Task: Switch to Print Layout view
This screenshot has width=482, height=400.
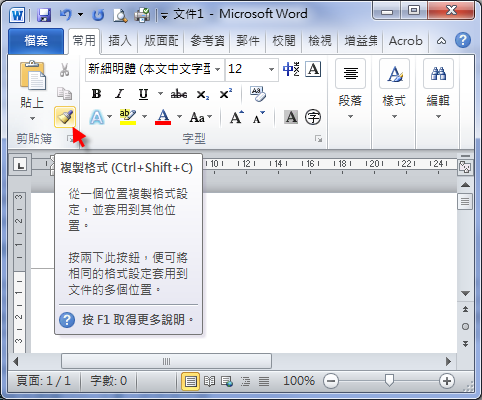Action: coord(191,381)
